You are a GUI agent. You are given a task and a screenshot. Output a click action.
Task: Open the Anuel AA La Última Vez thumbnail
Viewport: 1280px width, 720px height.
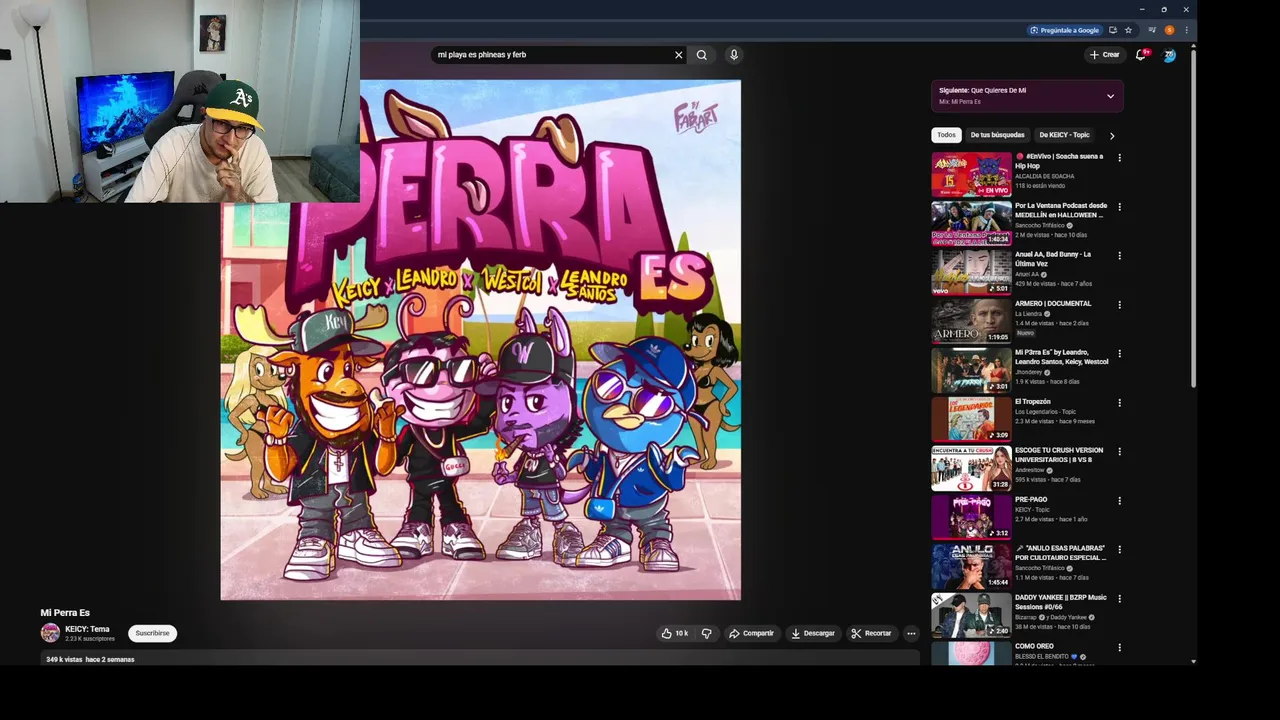tap(971, 272)
